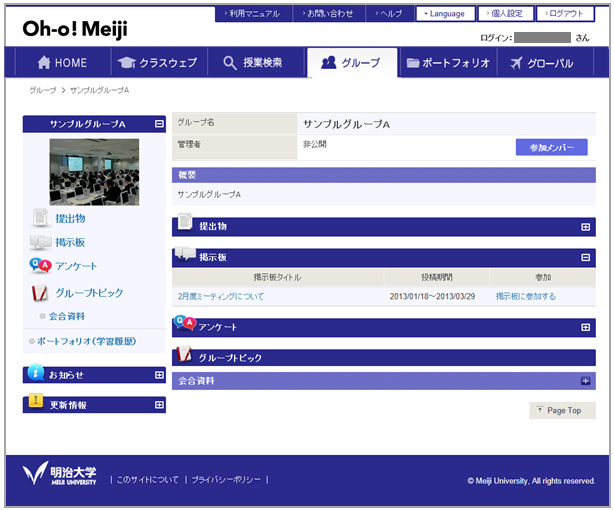
Task: Click the 参加メンバー button
Action: pyautogui.click(x=551, y=147)
